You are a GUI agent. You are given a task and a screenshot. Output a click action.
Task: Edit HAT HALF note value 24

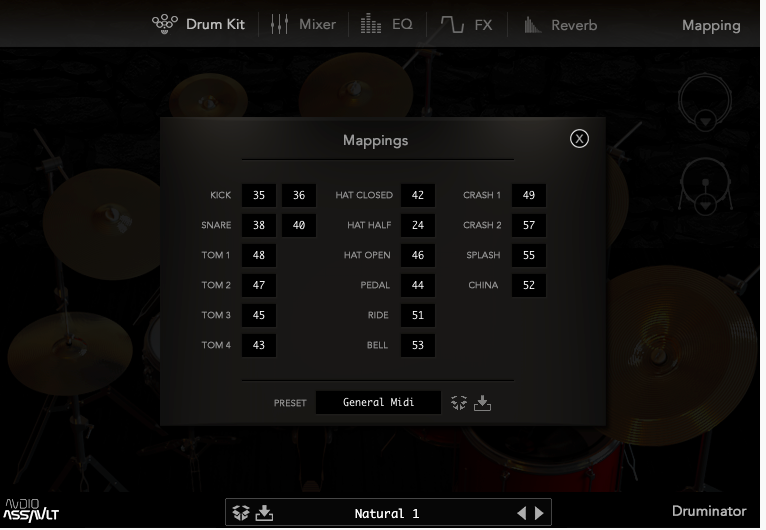tap(418, 225)
